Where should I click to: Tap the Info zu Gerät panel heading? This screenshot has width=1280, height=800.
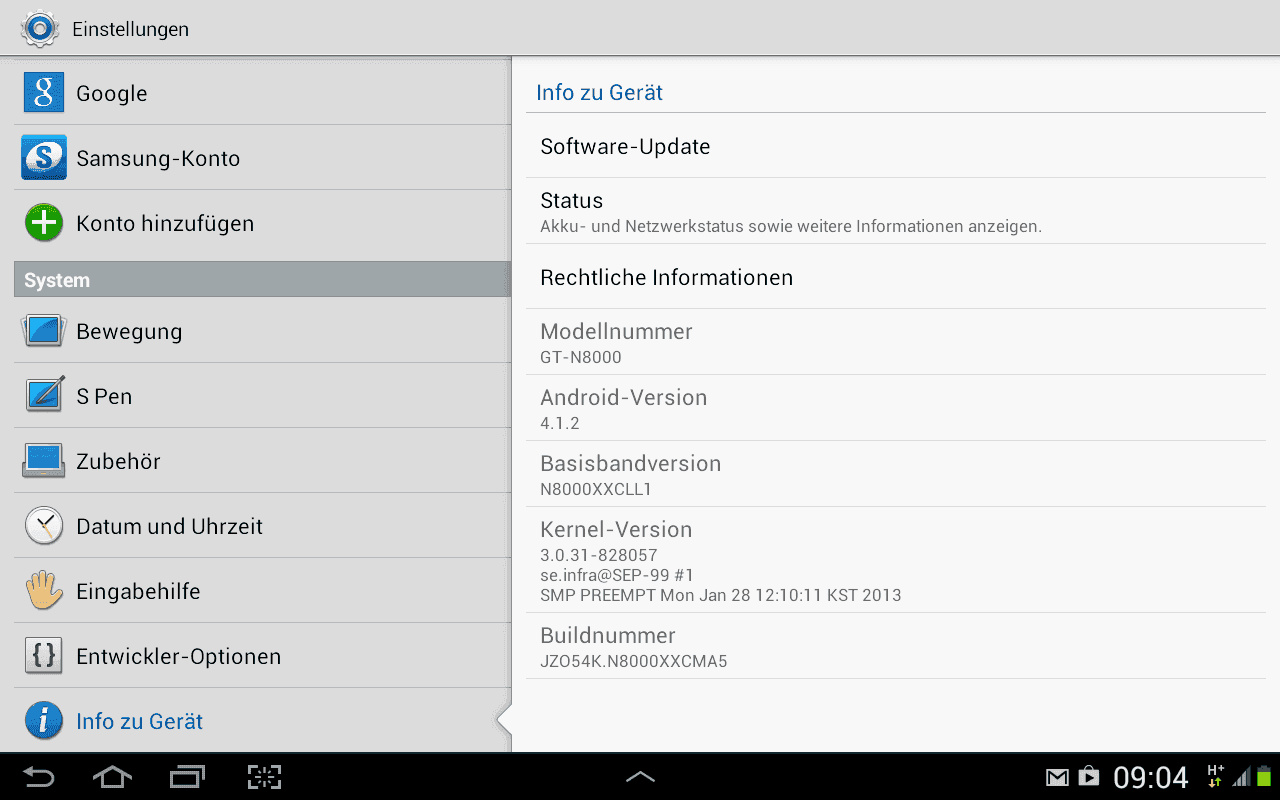(599, 92)
